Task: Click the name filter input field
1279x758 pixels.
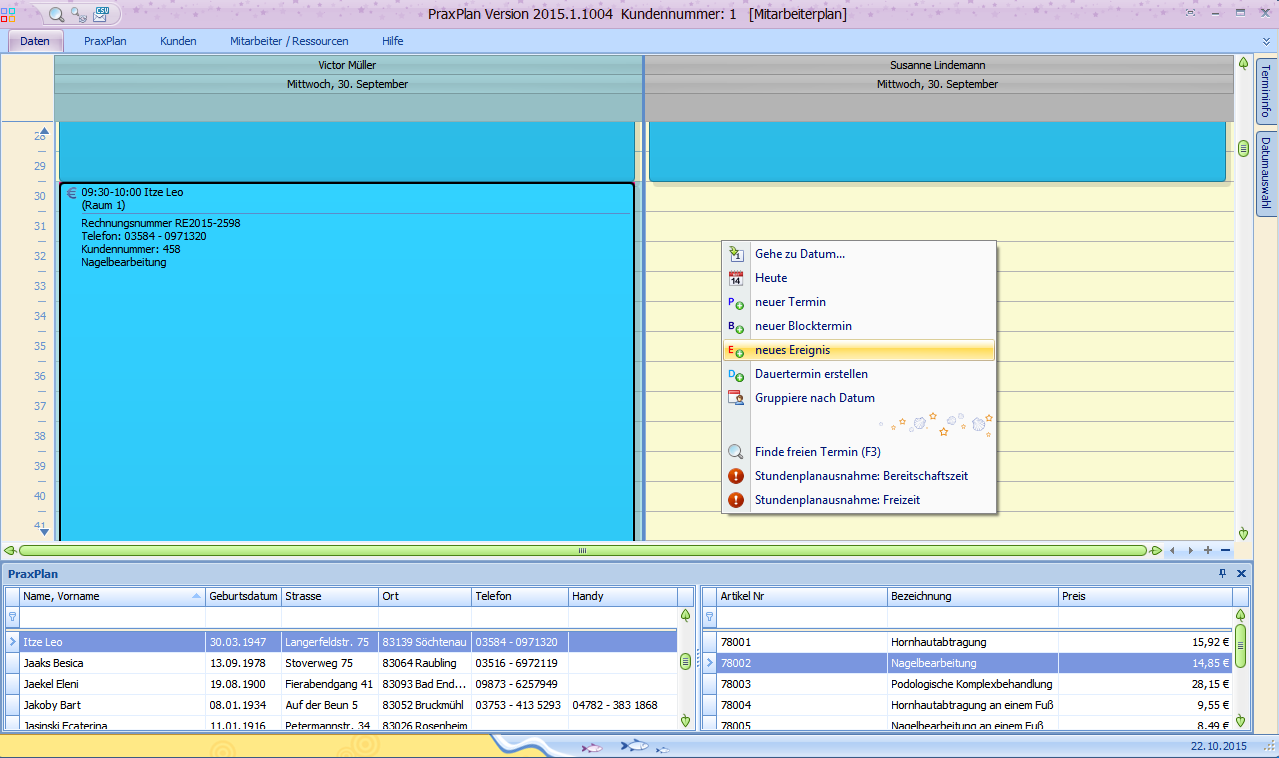Action: pyautogui.click(x=112, y=617)
